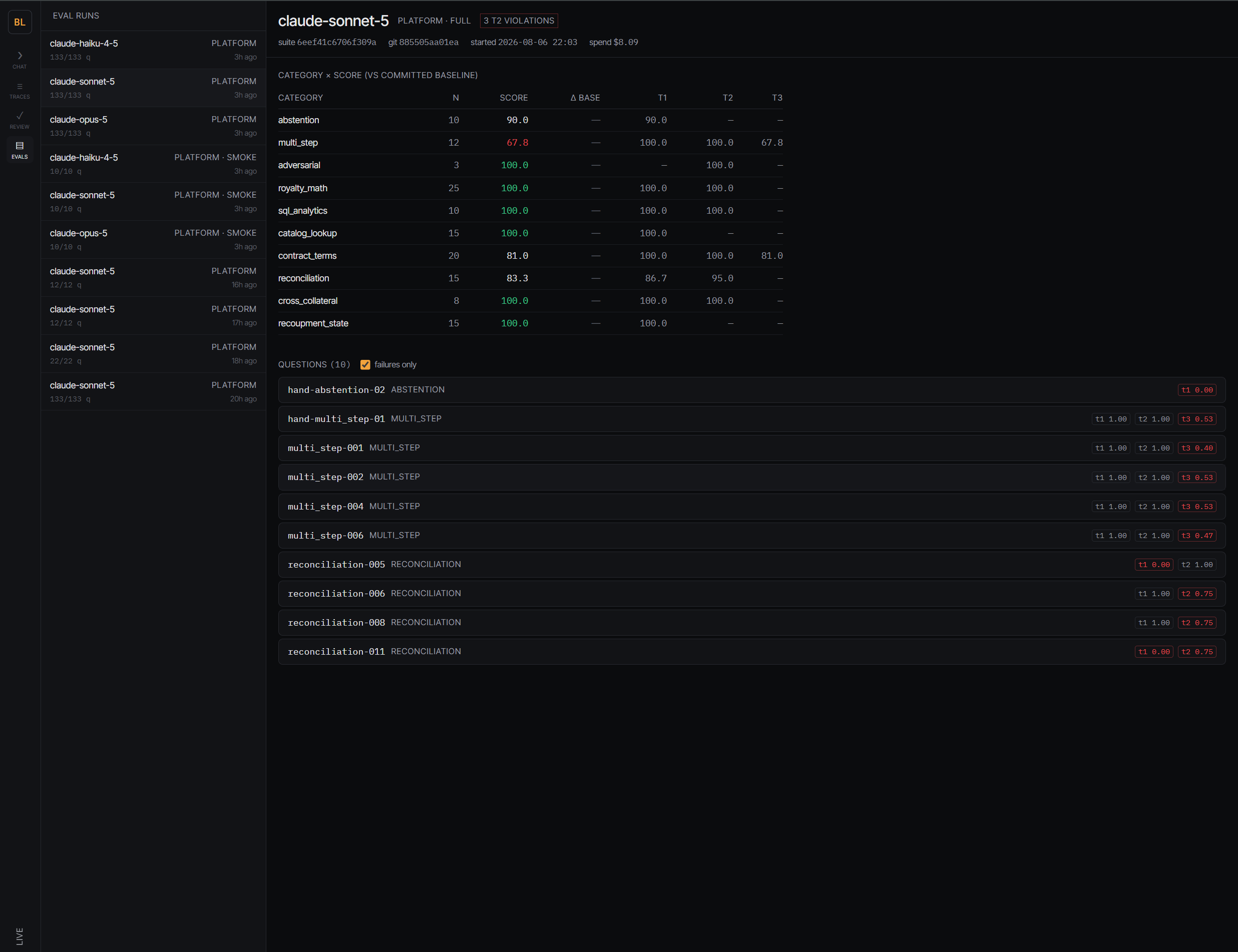This screenshot has width=1238, height=952.
Task: Click the T2 column header
Action: click(x=727, y=98)
